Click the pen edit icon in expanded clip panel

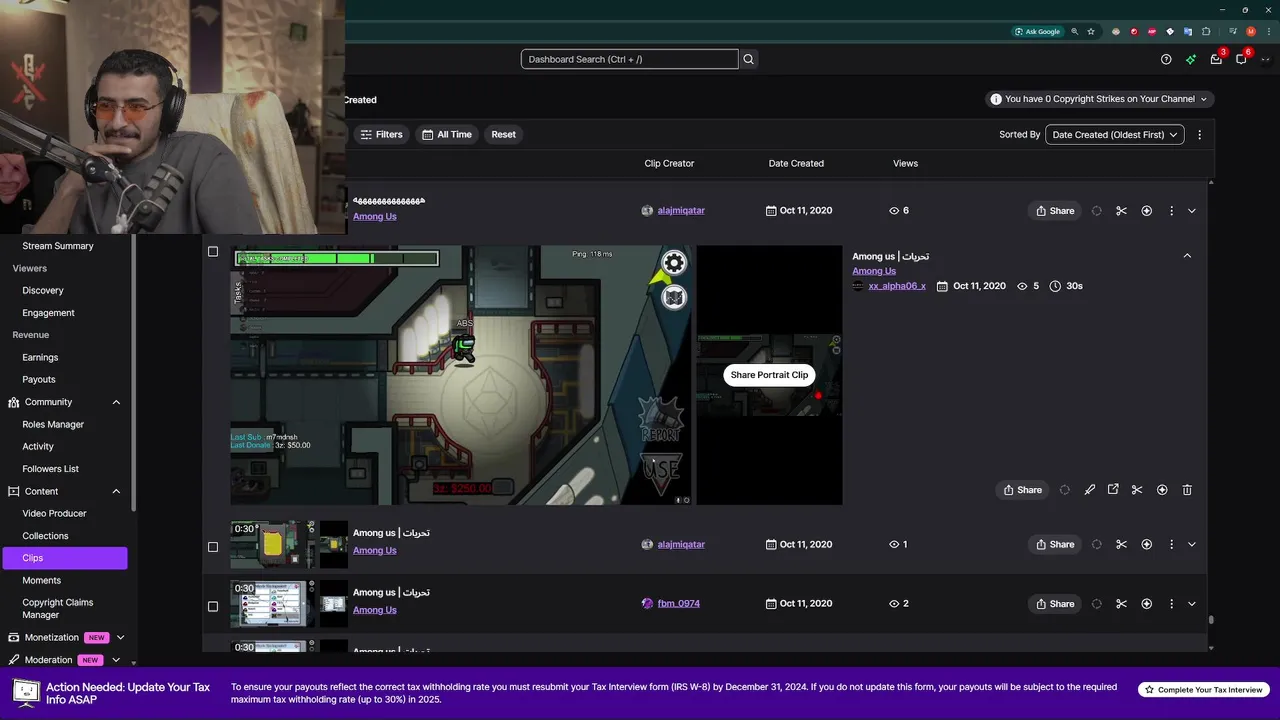tap(1089, 490)
